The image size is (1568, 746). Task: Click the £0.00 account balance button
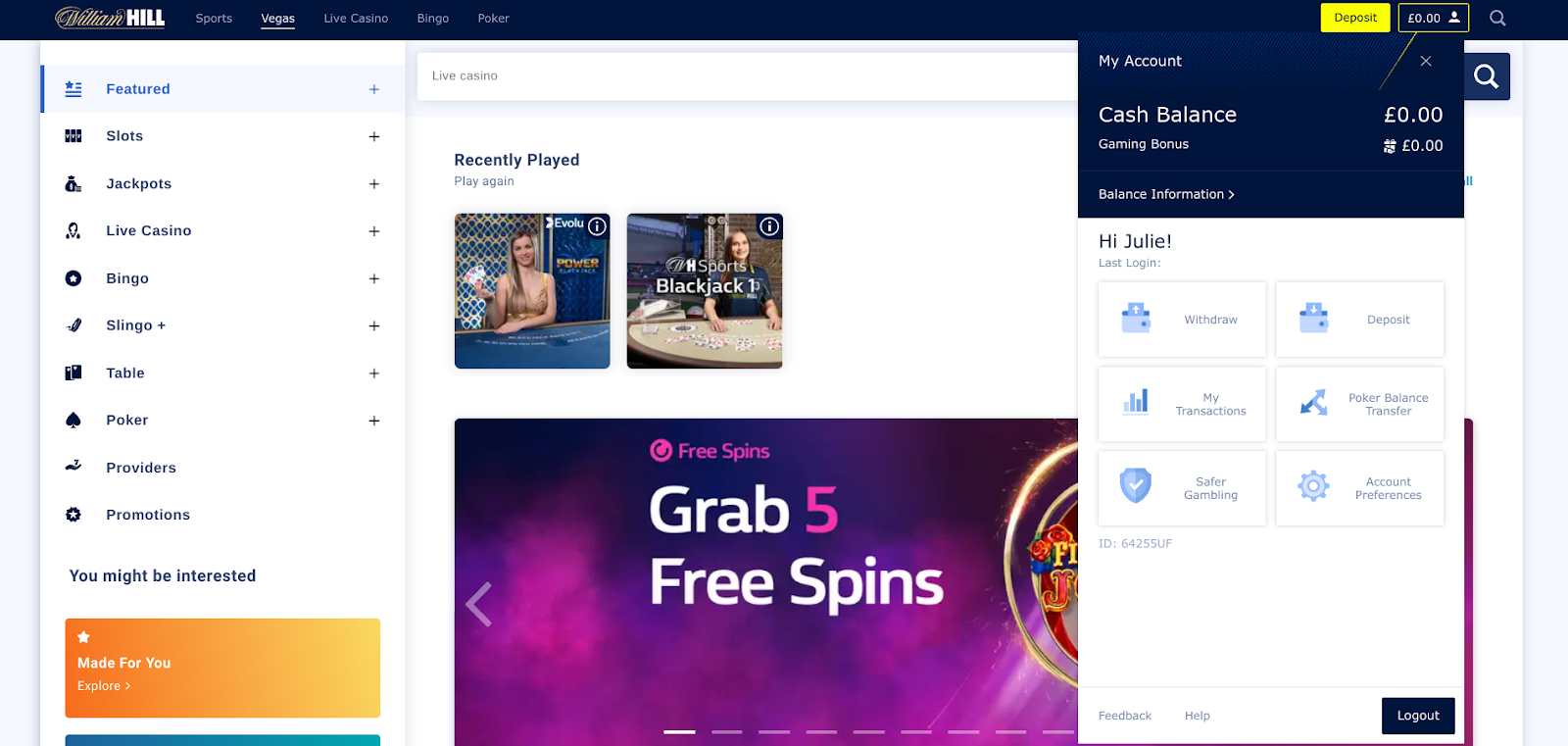[1433, 18]
